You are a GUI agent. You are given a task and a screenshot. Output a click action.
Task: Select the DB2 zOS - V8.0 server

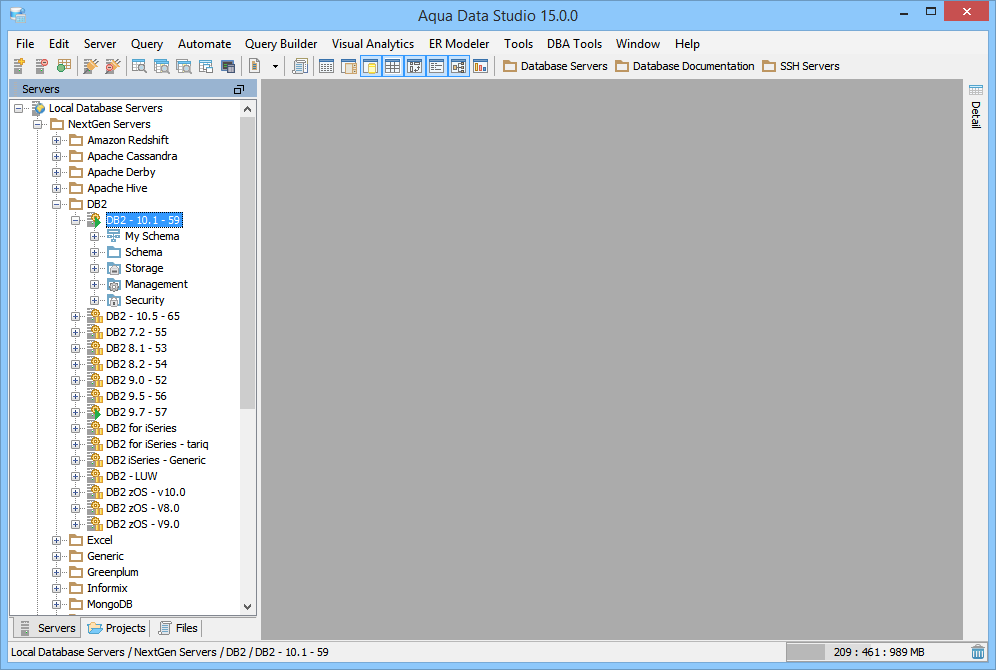click(143, 508)
